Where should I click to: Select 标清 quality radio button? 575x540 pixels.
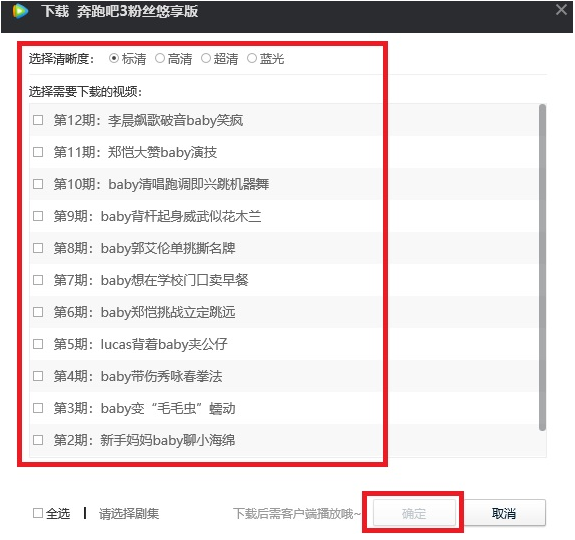click(114, 58)
